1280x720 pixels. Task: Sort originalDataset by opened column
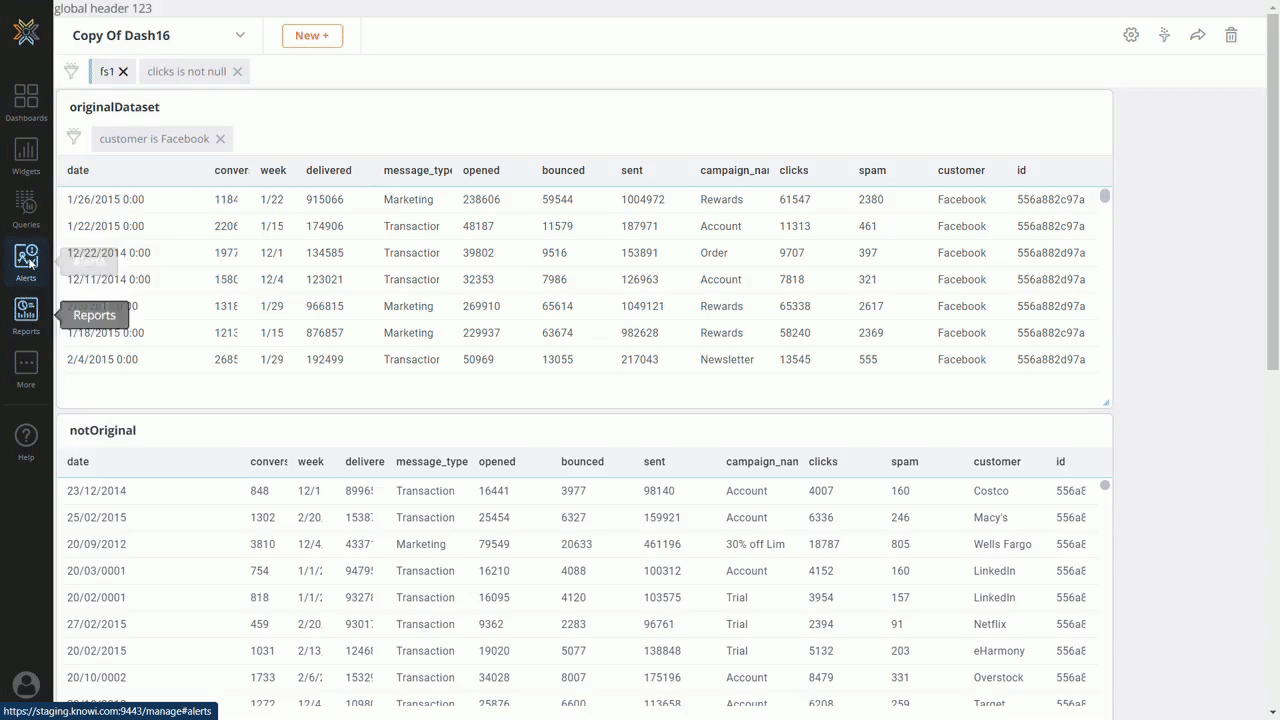(x=481, y=170)
